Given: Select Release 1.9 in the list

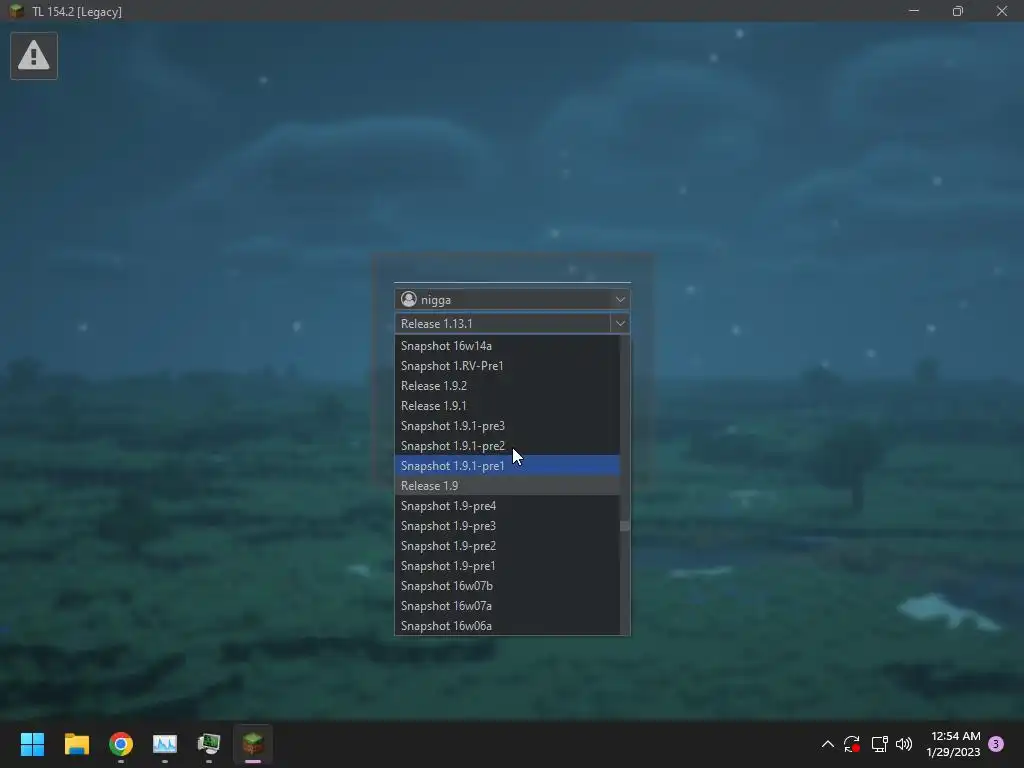Looking at the screenshot, I should 507,486.
